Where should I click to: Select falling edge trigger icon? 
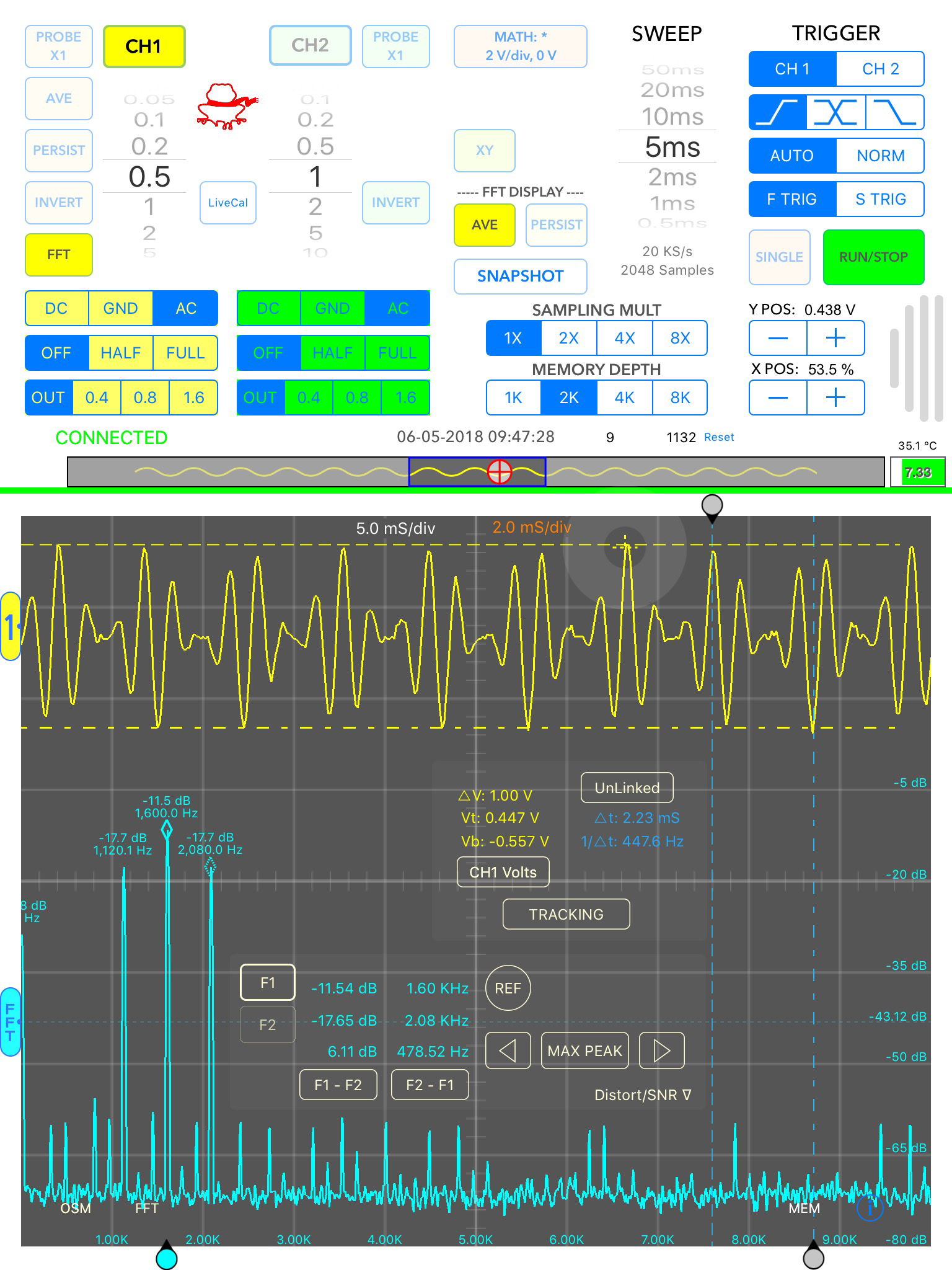895,112
